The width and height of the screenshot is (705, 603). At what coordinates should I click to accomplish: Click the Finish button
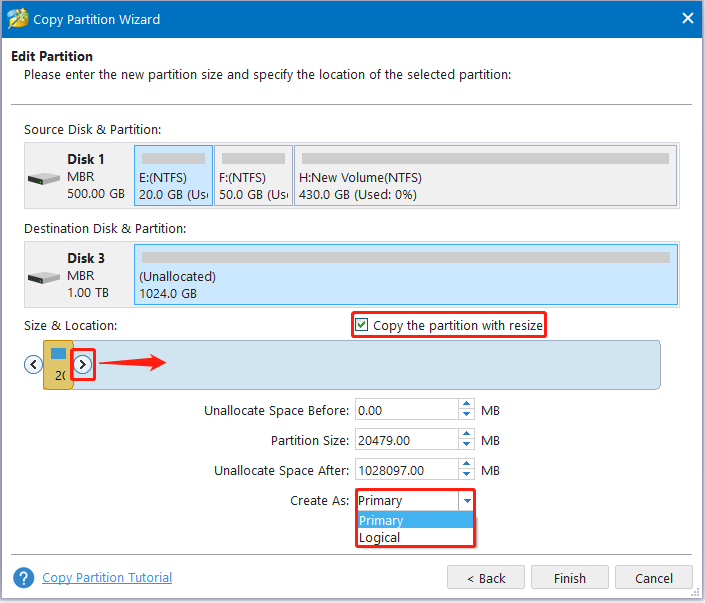(x=570, y=577)
